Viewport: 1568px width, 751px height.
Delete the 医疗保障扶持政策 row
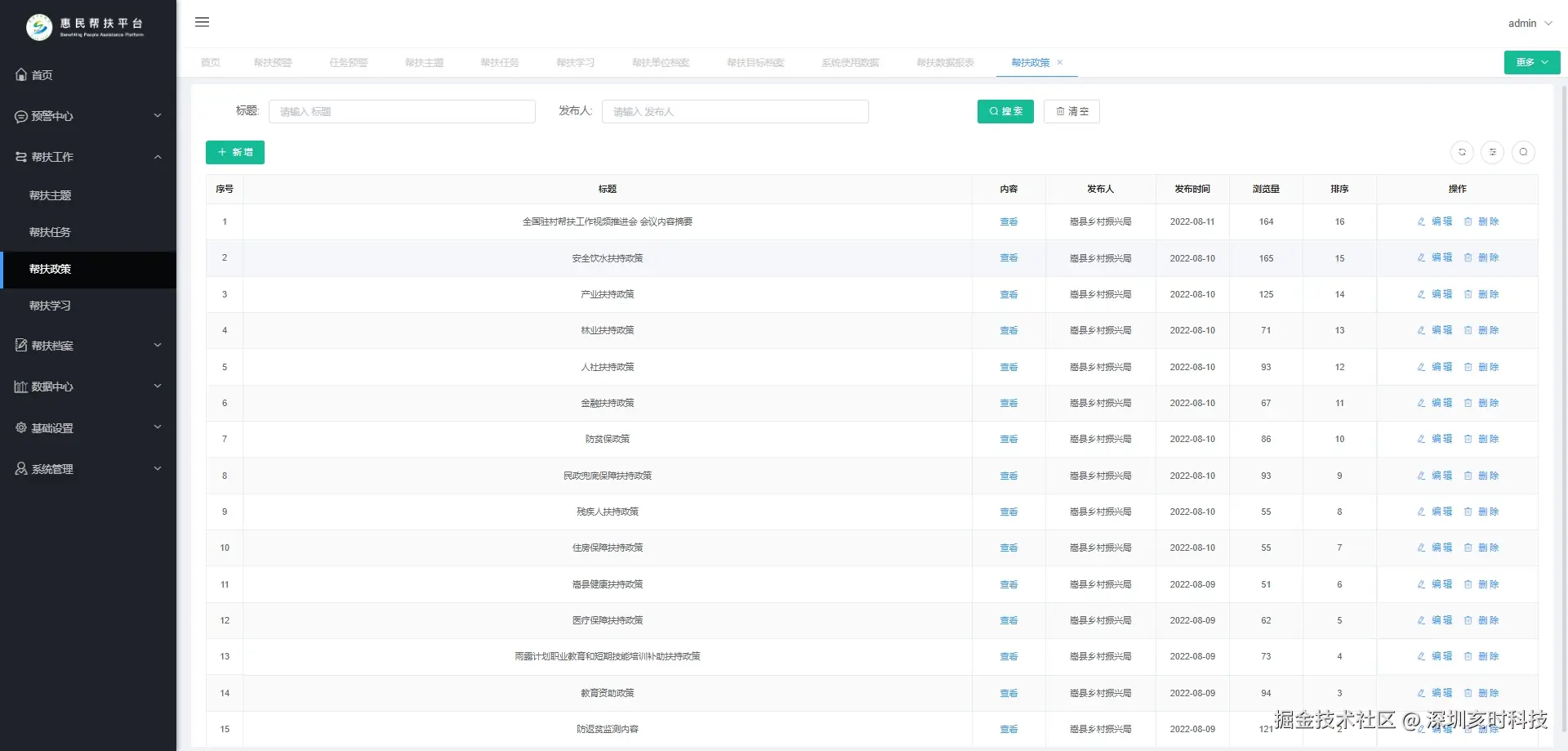[x=1481, y=620]
